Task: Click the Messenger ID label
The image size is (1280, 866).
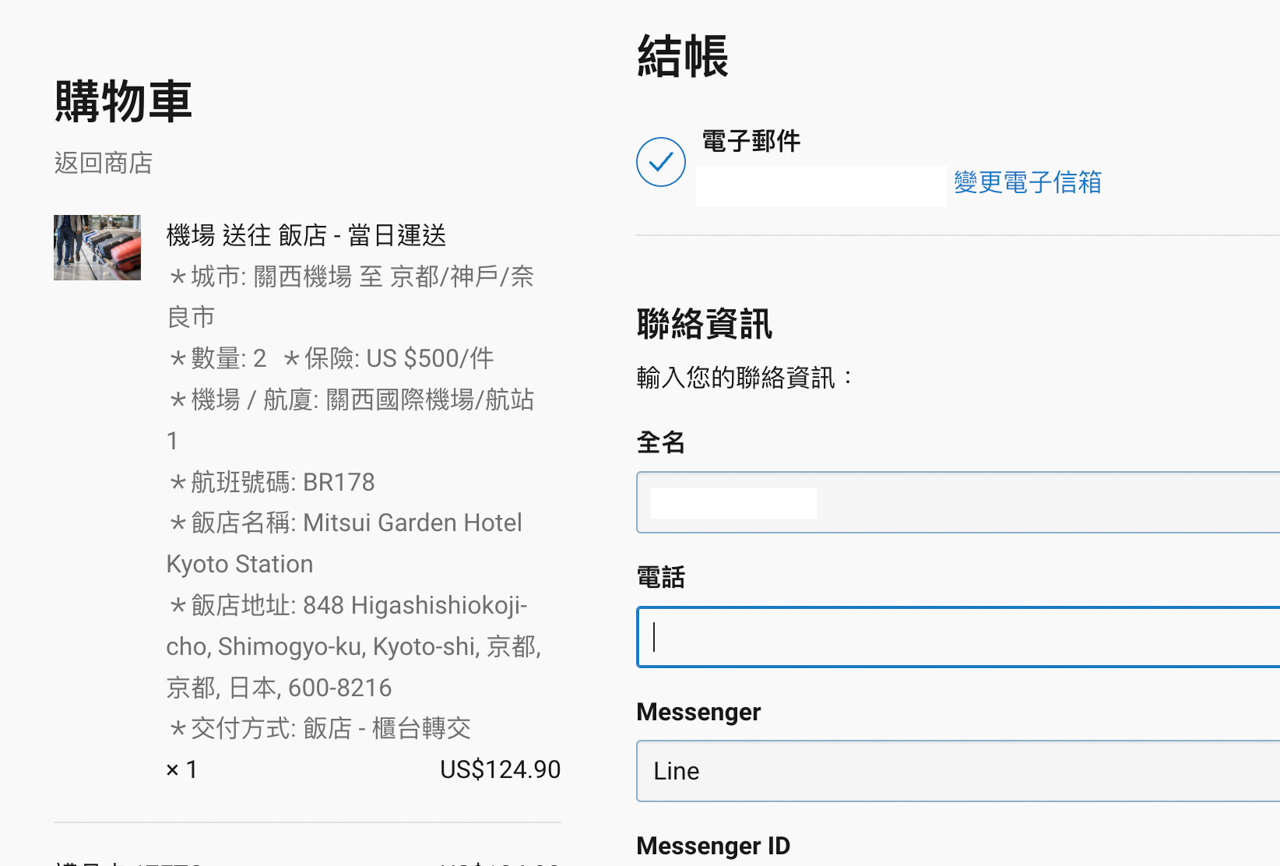Action: (x=713, y=846)
